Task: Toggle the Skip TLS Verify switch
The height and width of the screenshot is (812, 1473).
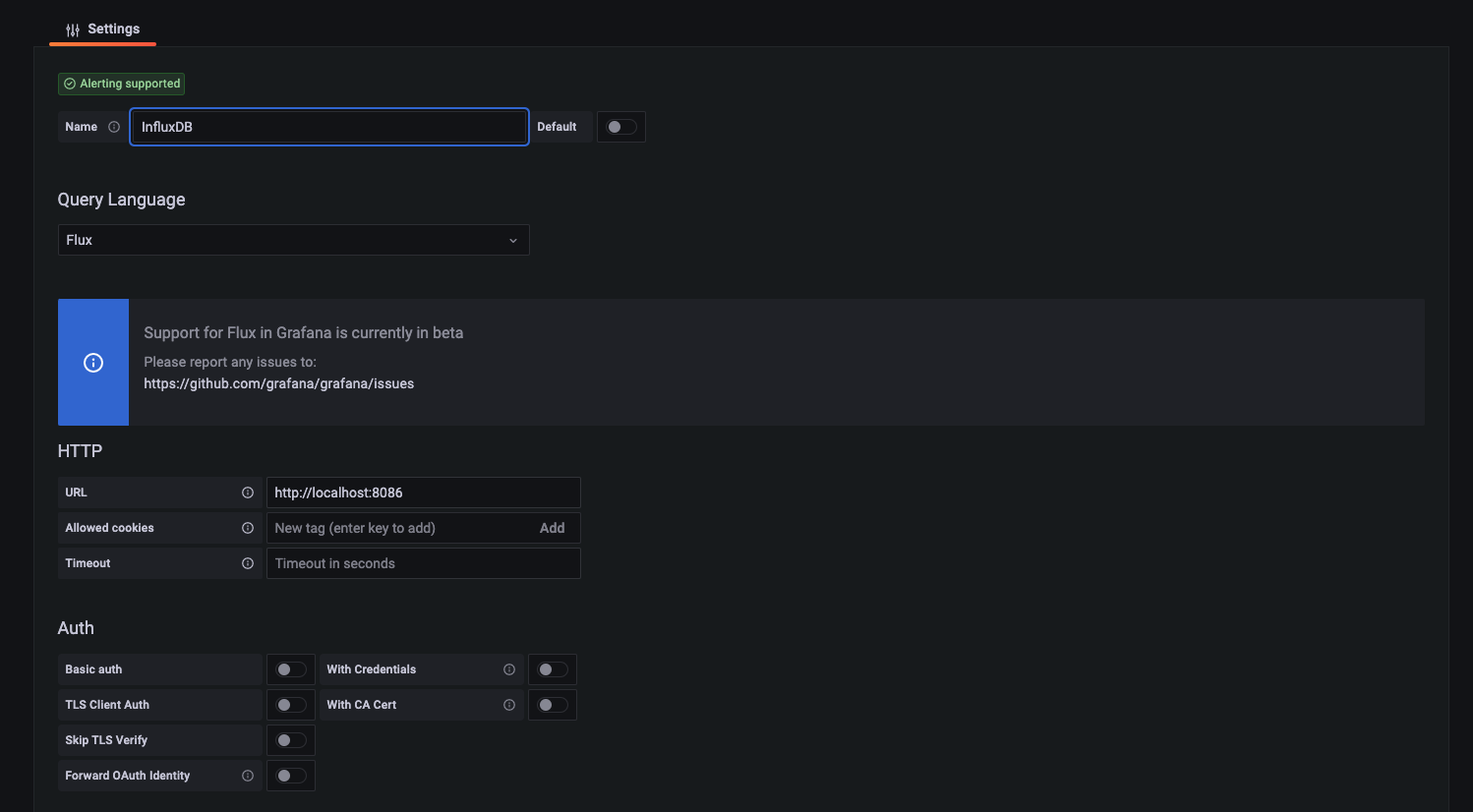Action: (x=291, y=740)
